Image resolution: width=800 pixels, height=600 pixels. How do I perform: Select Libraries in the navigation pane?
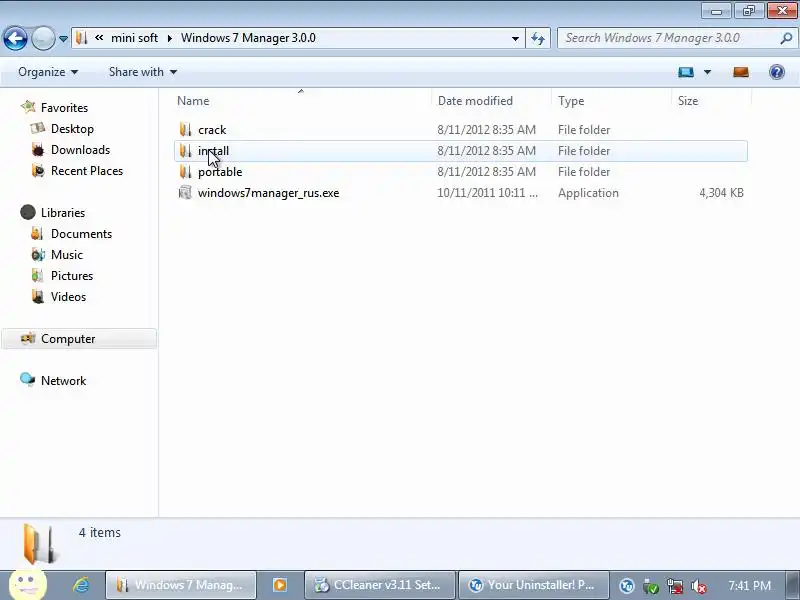click(x=63, y=213)
